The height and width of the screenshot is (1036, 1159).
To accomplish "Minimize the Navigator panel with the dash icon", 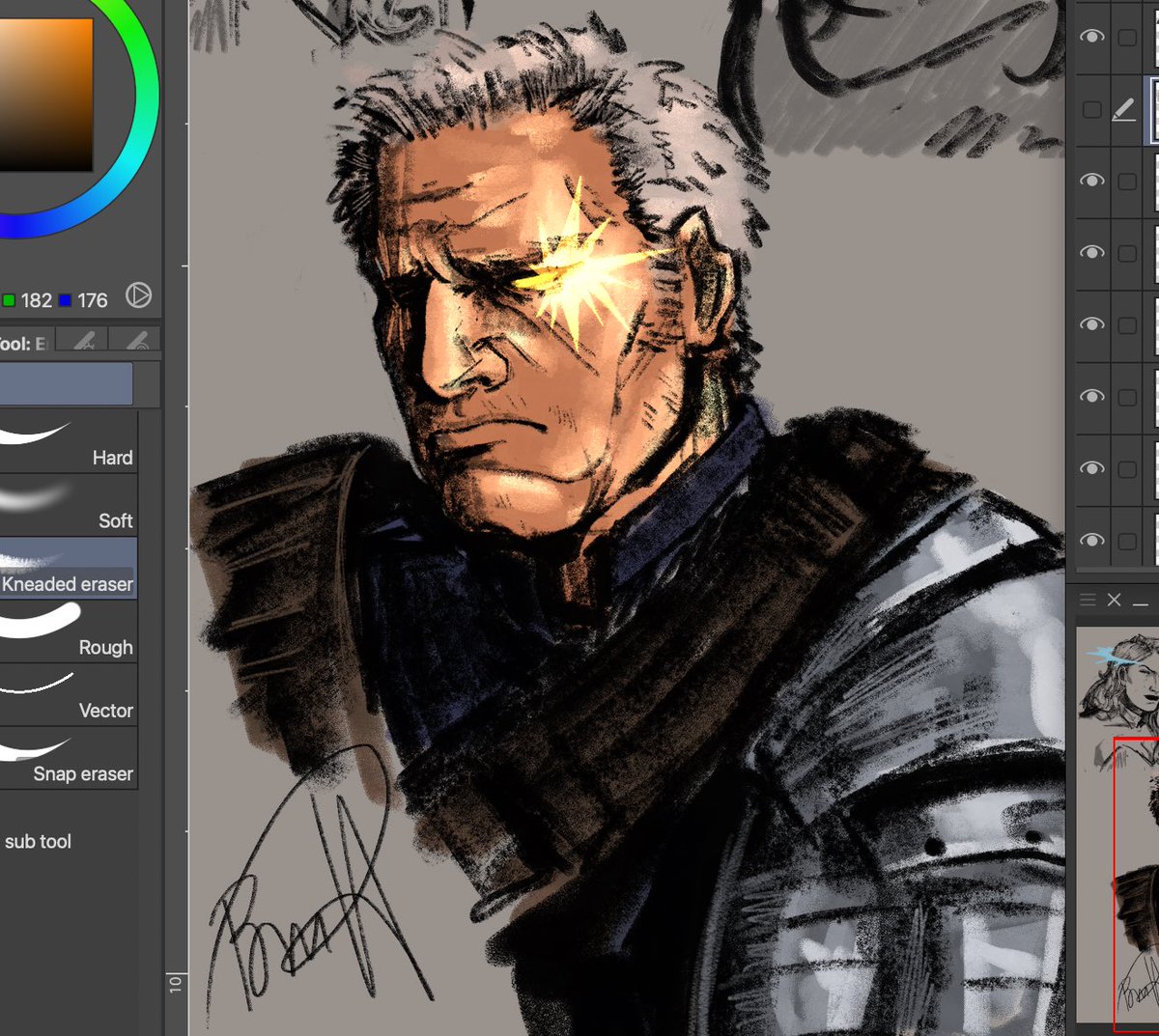I will (1141, 602).
